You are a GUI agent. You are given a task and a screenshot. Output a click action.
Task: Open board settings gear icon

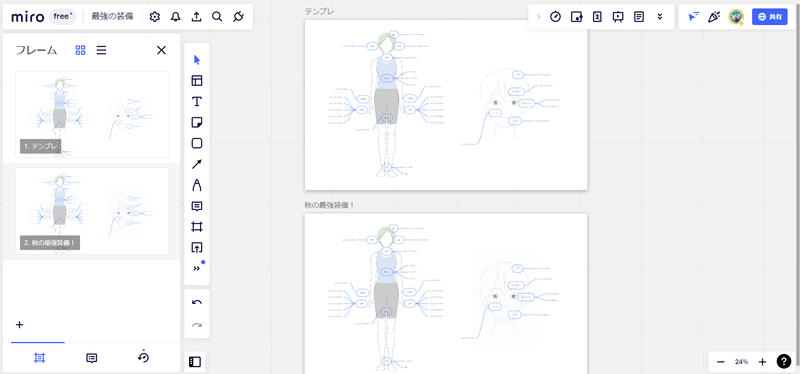pyautogui.click(x=155, y=17)
